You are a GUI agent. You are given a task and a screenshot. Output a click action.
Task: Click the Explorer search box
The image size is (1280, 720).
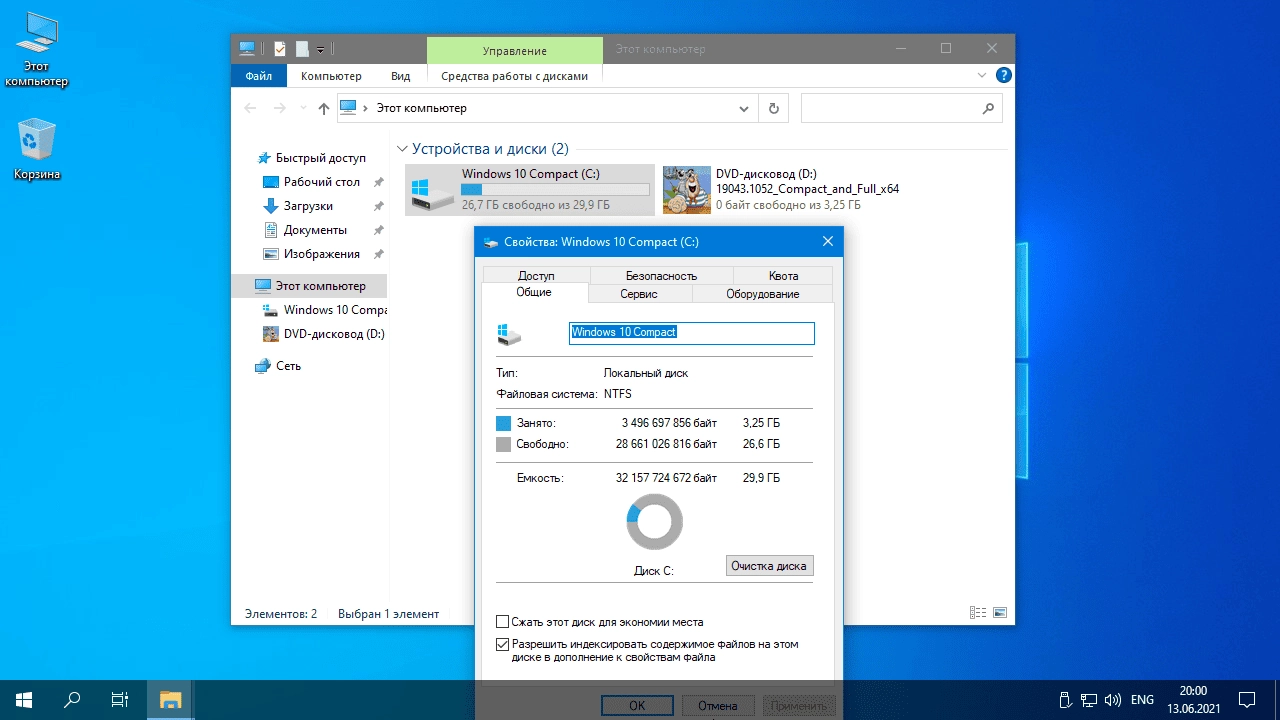click(x=902, y=108)
